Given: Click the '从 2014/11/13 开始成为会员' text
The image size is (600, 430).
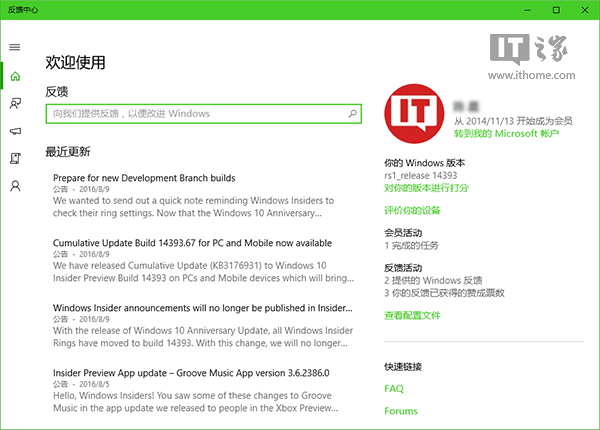Looking at the screenshot, I should point(513,121).
